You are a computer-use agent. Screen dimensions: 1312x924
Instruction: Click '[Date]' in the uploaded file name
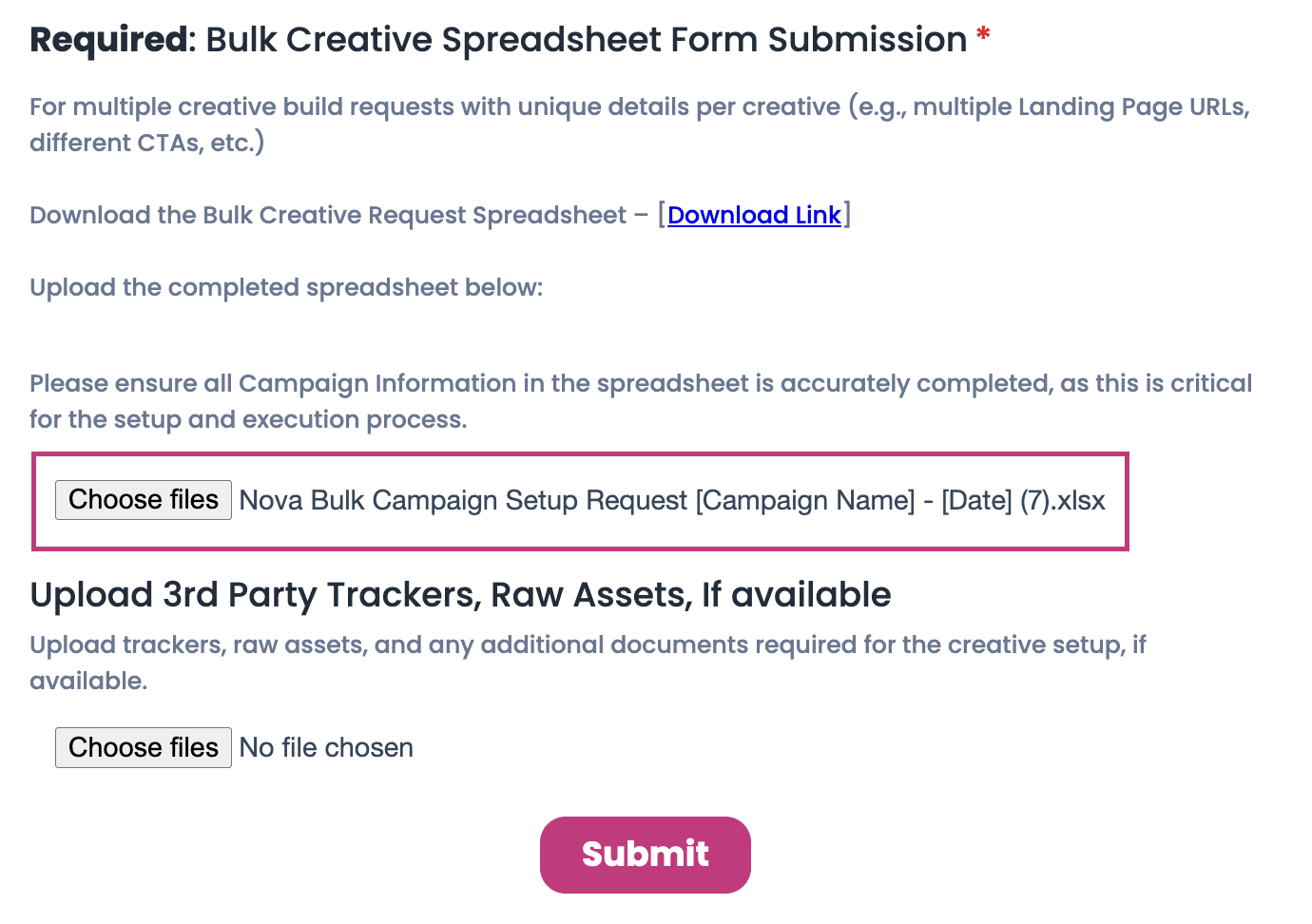(976, 501)
